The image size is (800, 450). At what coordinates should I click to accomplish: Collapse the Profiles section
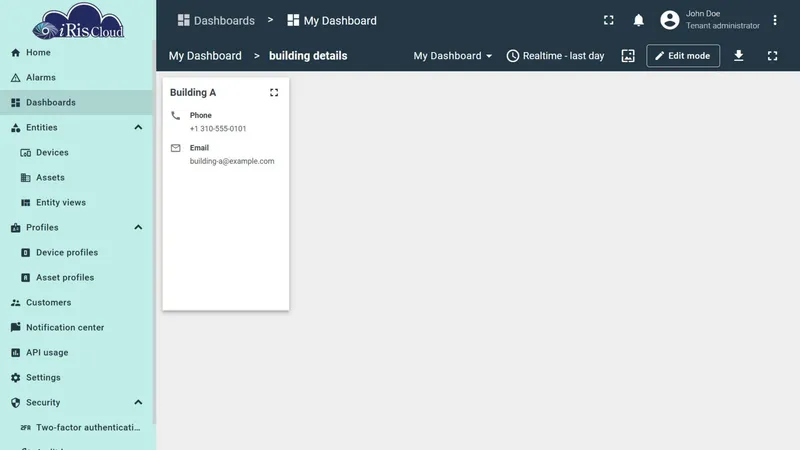(x=138, y=228)
